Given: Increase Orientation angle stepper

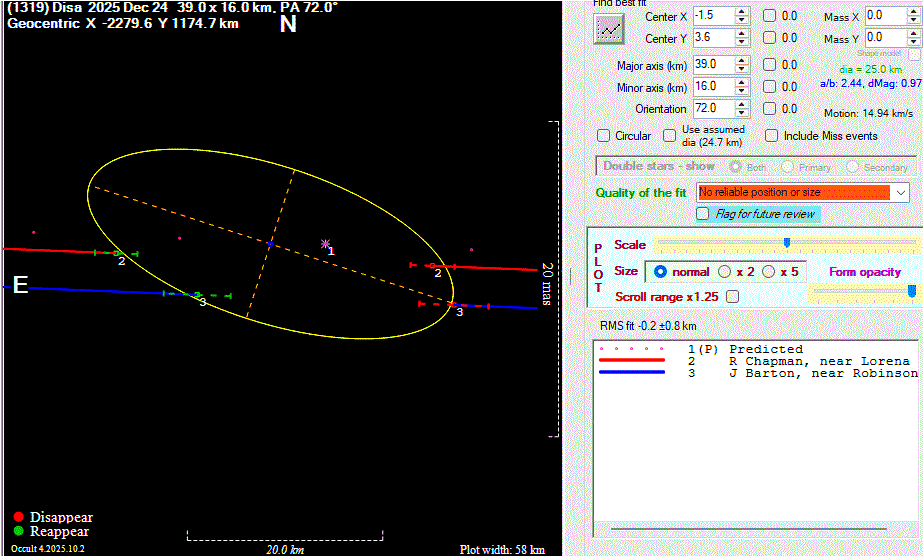Looking at the screenshot, I should point(741,104).
